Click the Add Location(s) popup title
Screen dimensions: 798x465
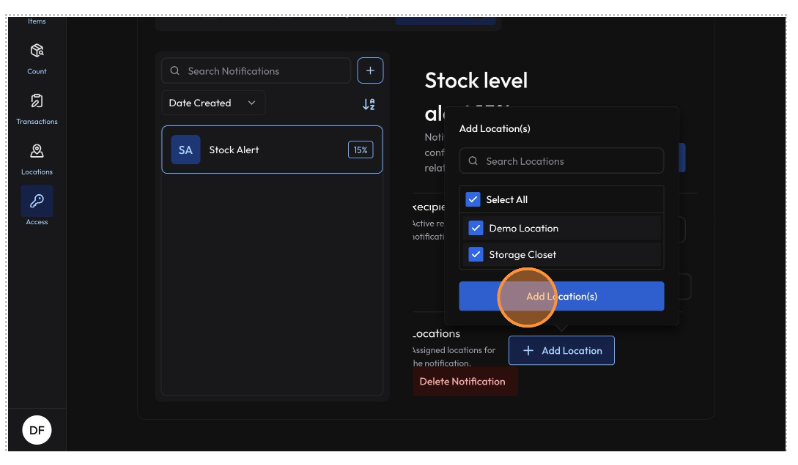[495, 129]
